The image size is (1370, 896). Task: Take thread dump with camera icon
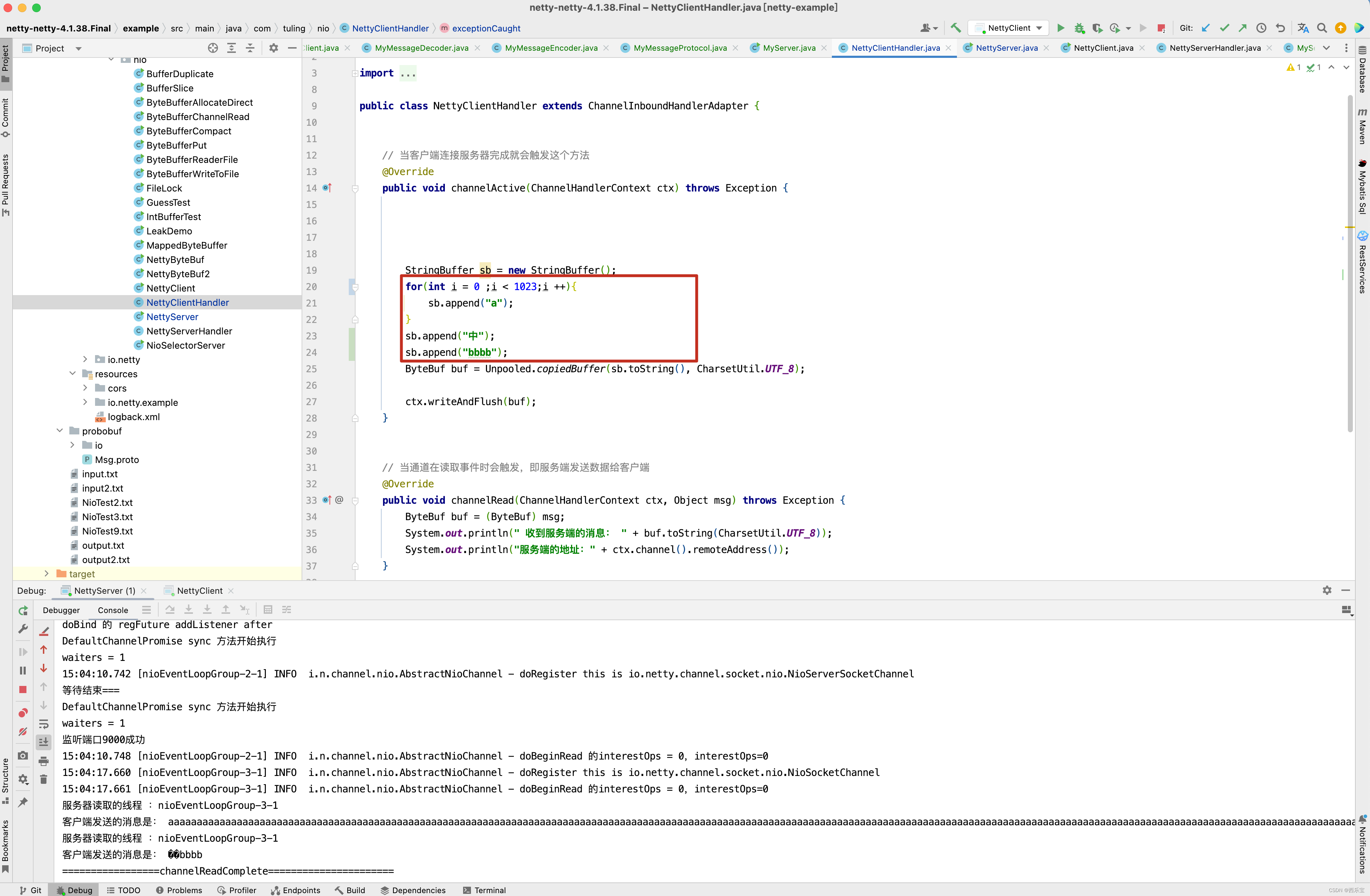click(23, 756)
